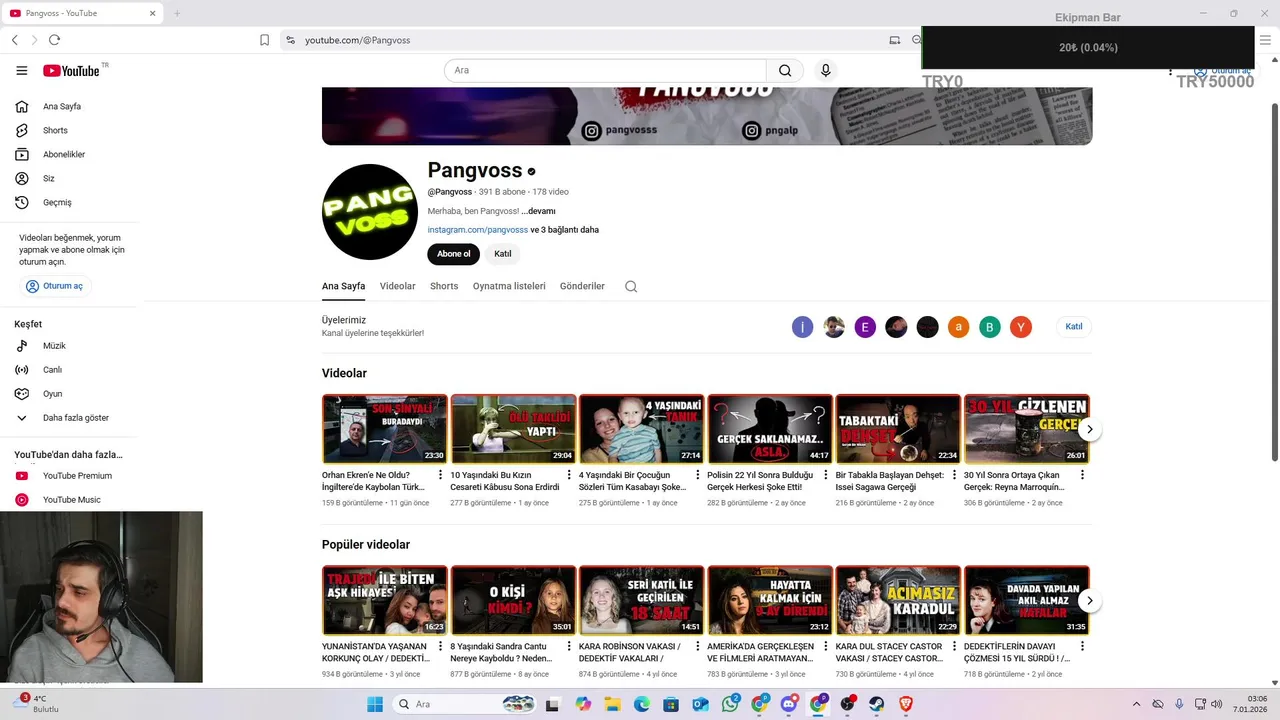
Task: Open File Explorer from taskbar
Action: 612,704
